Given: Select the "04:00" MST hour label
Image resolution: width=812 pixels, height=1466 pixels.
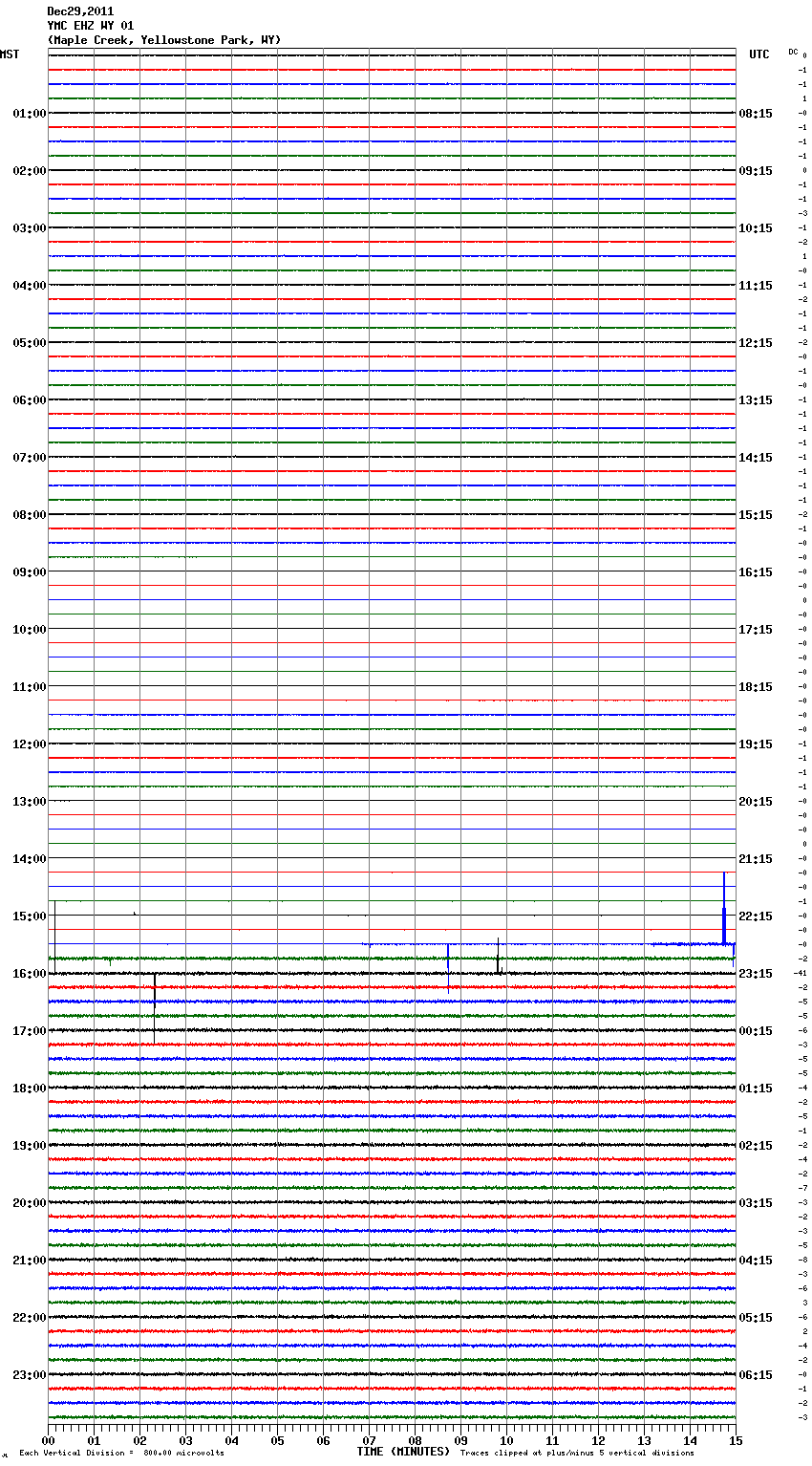Looking at the screenshot, I should (x=30, y=286).
